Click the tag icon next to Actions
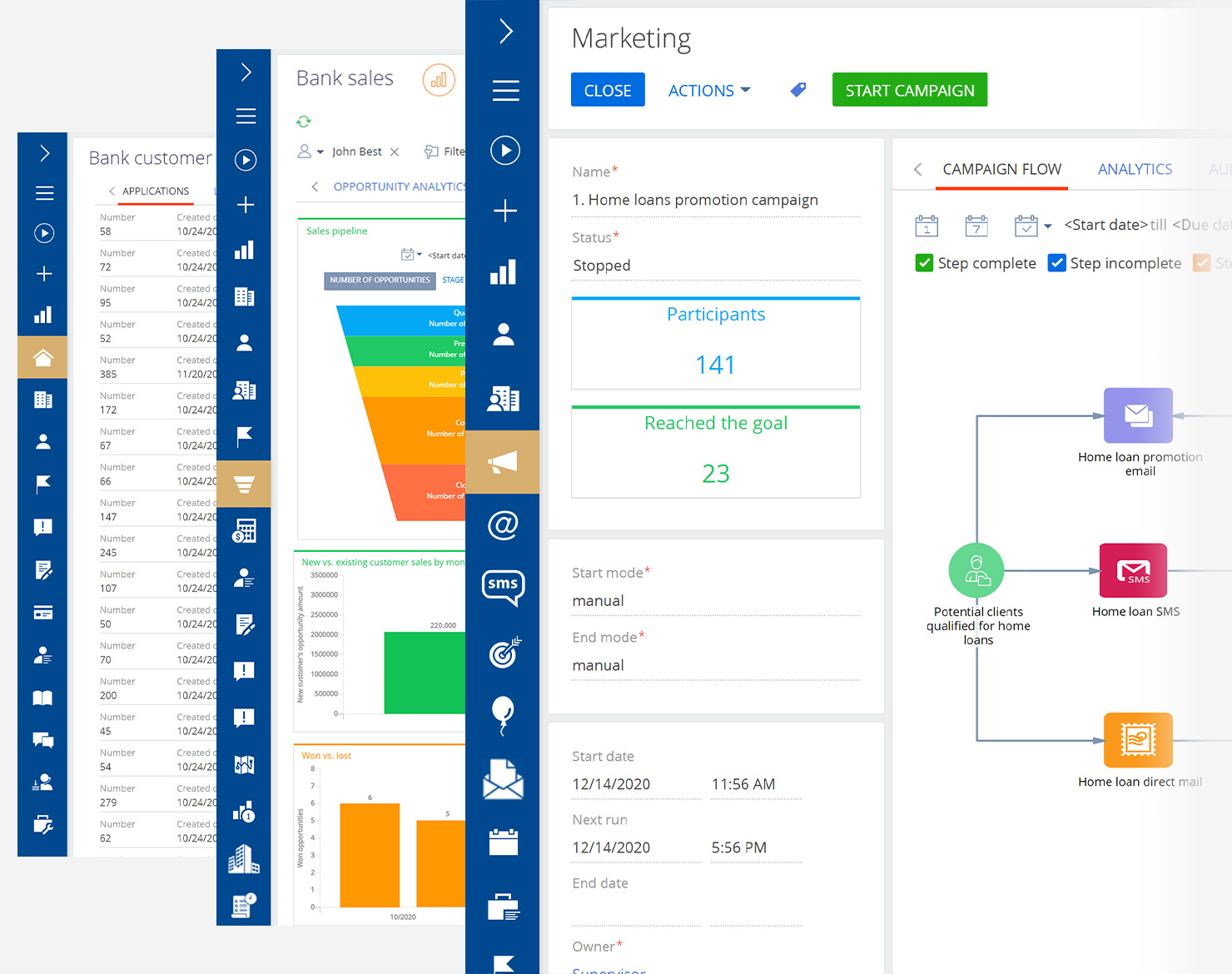The width and height of the screenshot is (1232, 974). coord(797,89)
